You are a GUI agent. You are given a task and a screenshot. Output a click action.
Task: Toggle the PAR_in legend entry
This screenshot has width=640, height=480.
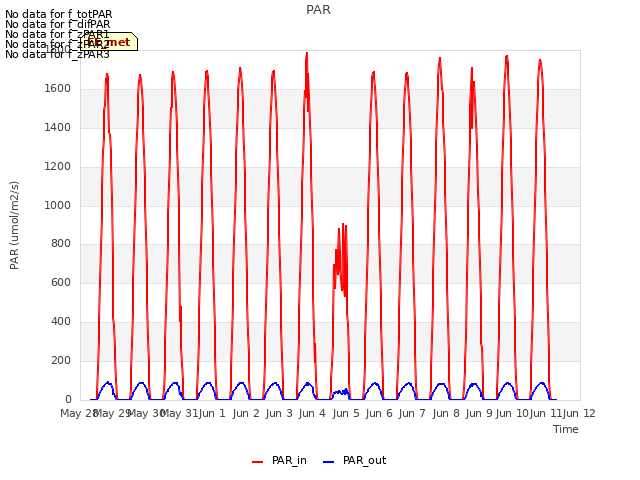(280, 461)
